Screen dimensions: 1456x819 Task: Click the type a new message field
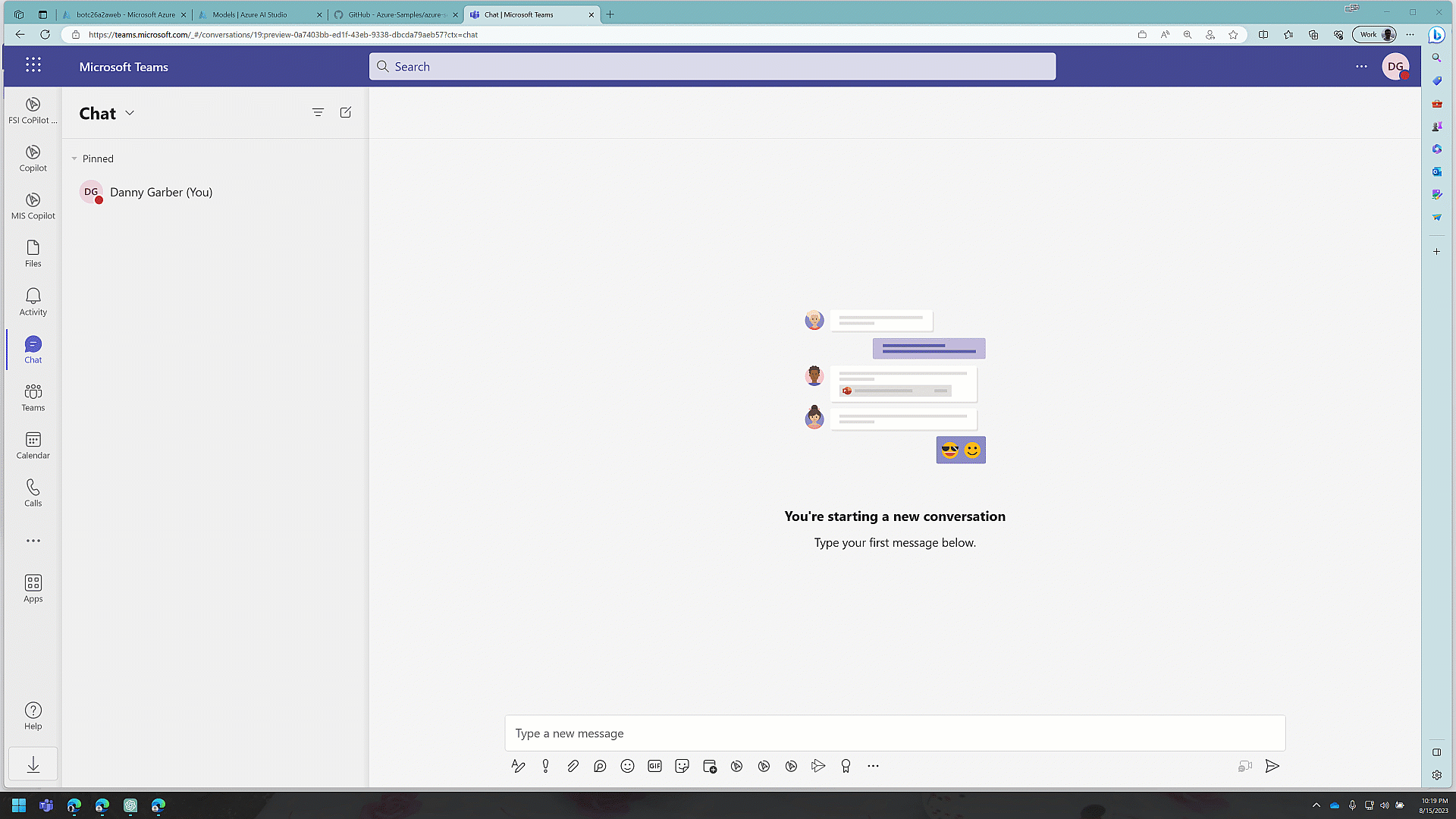(894, 732)
